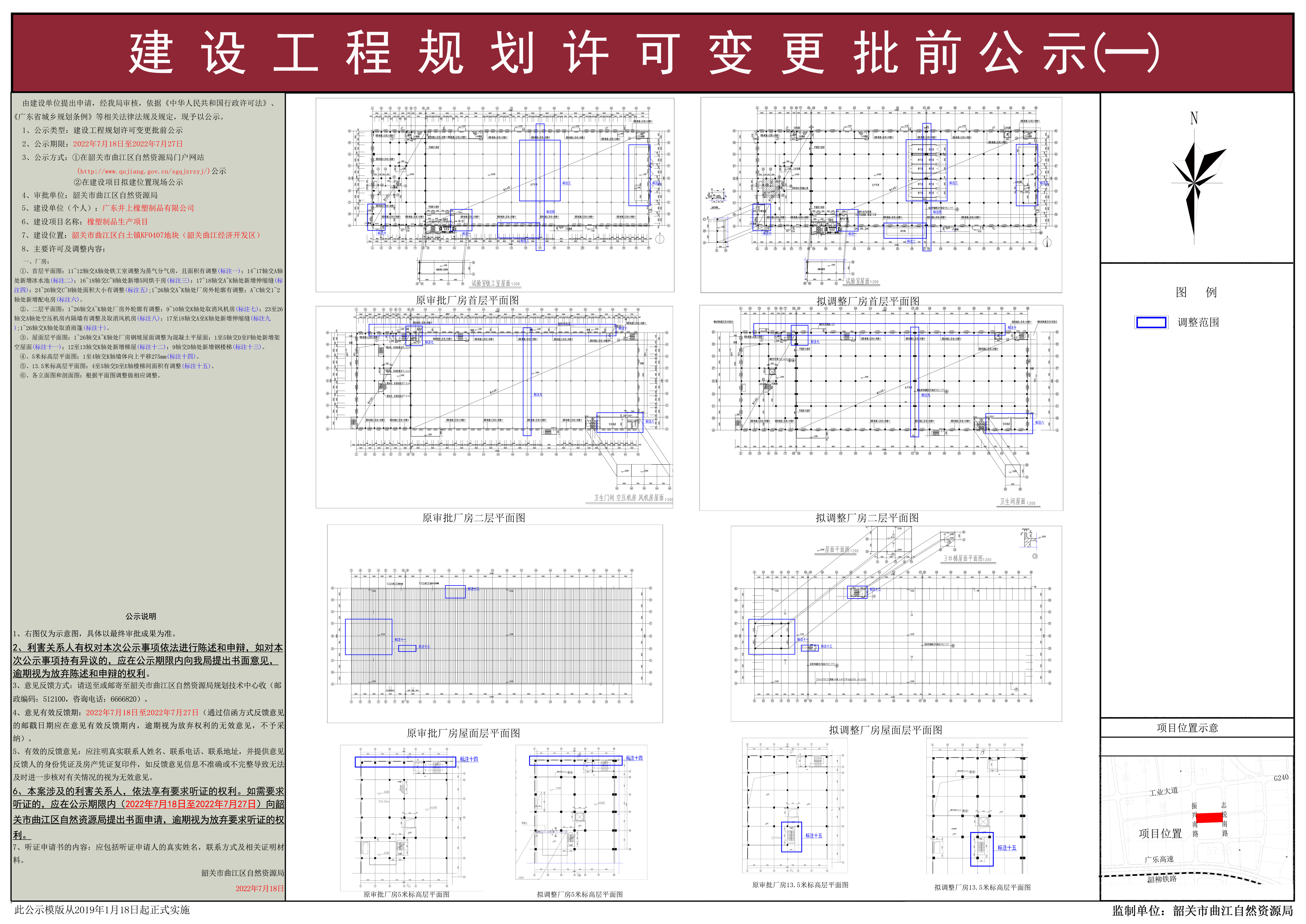Click company name 广东井上橡塑制品有限公司
The image size is (1306, 924).
point(148,208)
